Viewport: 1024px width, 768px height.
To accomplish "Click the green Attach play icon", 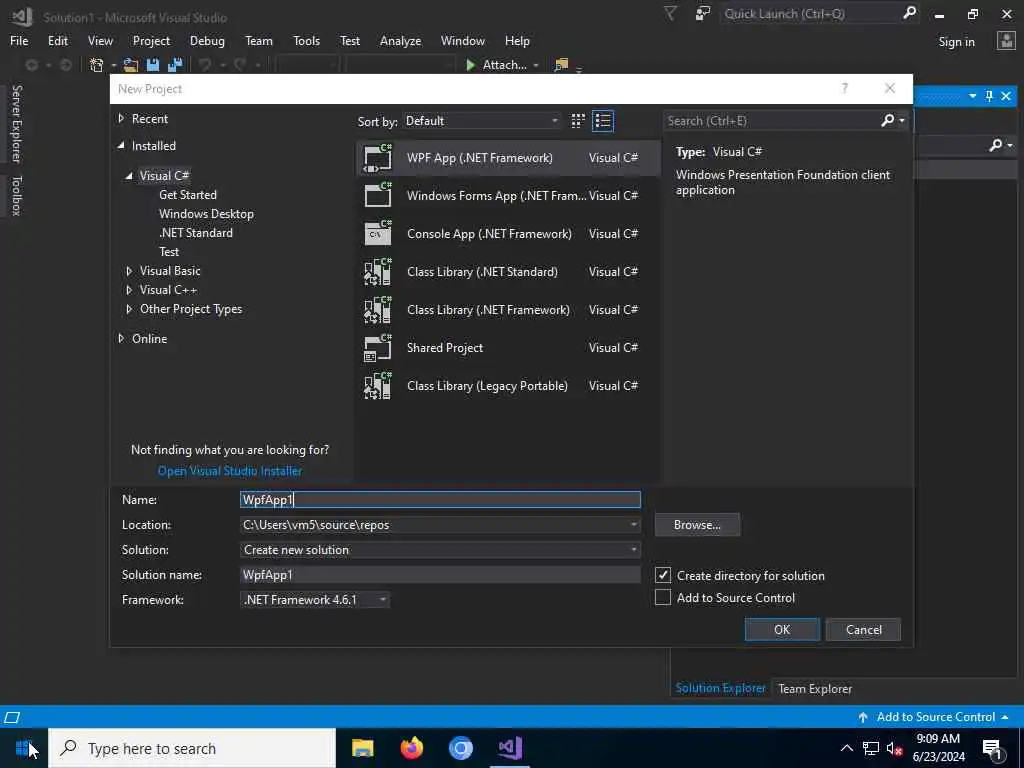I will point(470,65).
